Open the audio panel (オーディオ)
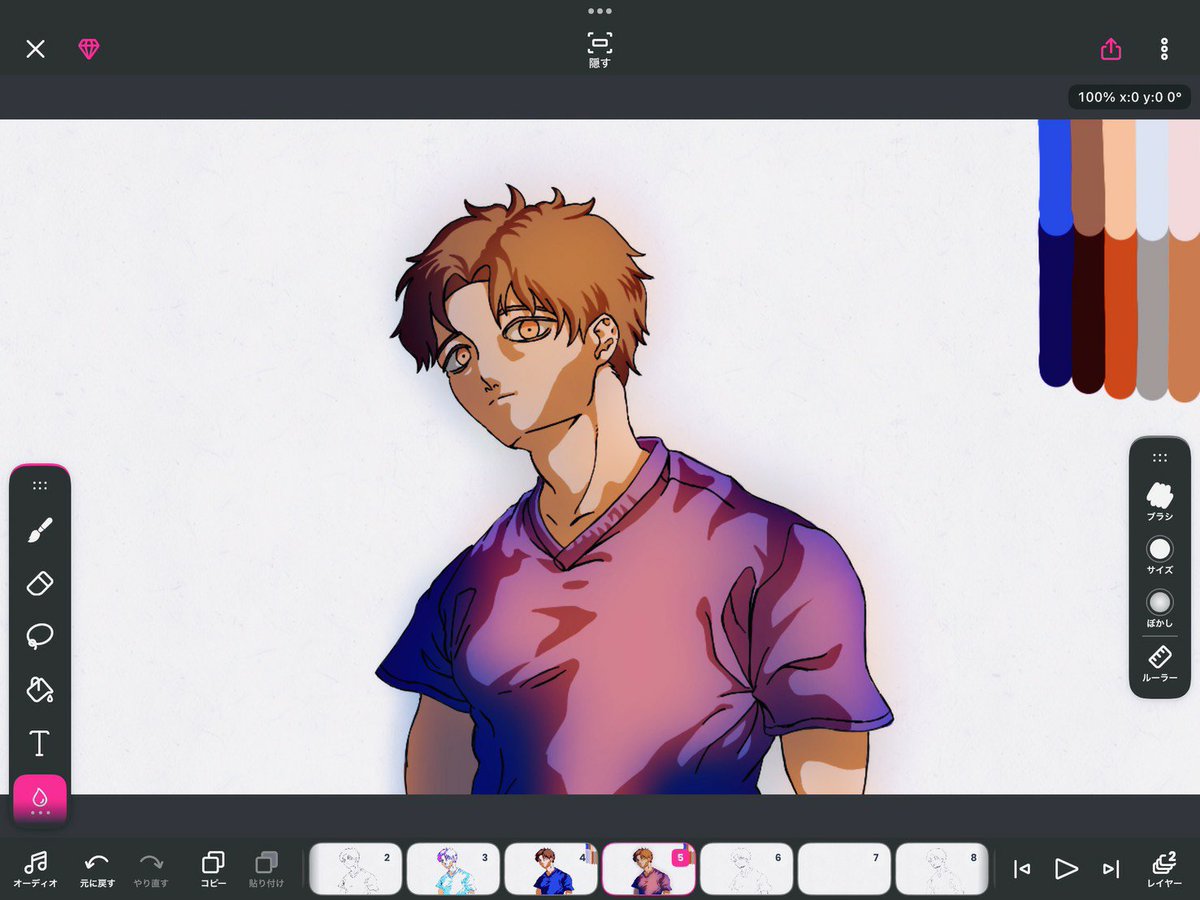 click(36, 869)
